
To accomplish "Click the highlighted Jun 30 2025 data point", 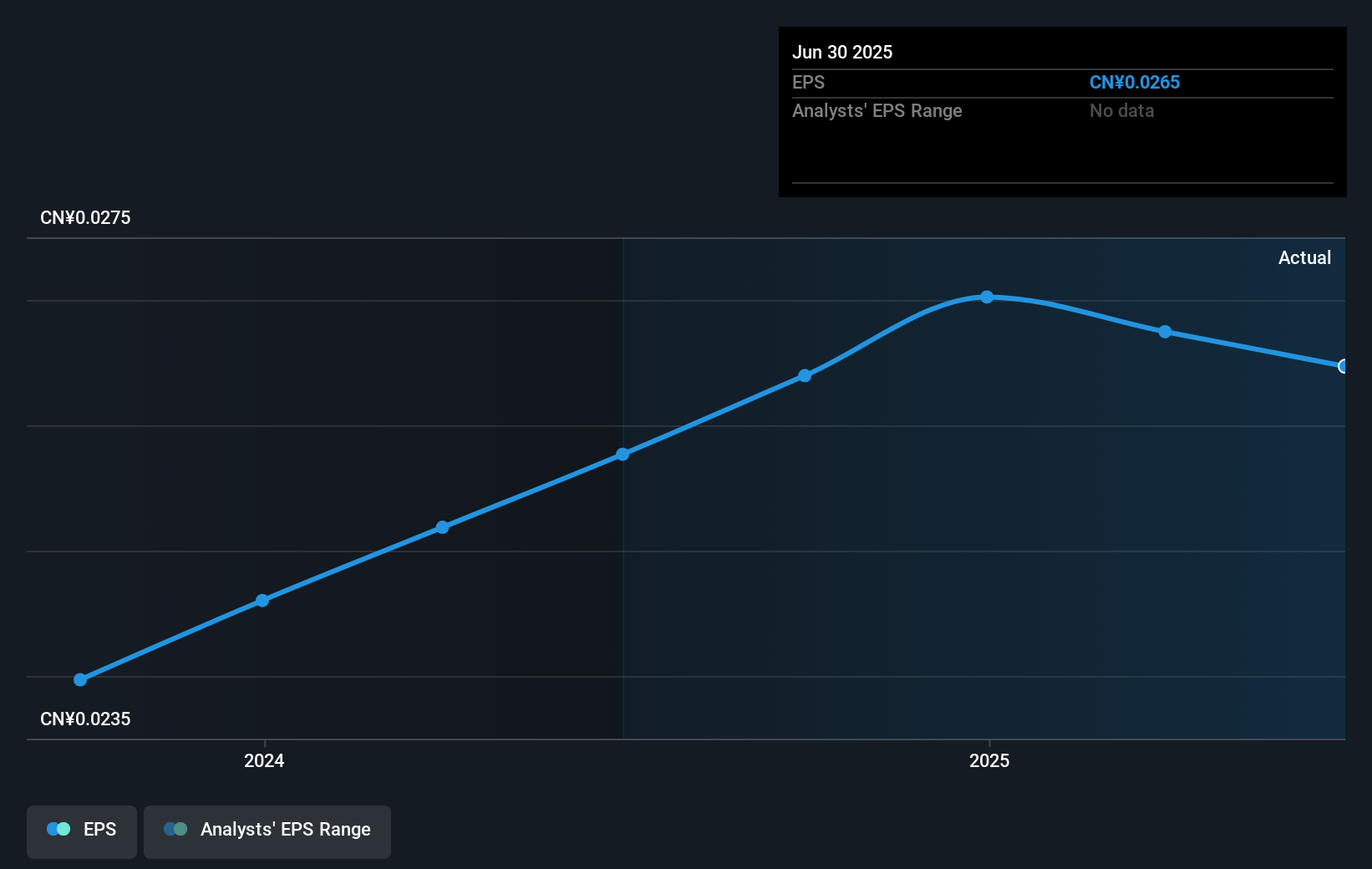I will tap(1343, 367).
